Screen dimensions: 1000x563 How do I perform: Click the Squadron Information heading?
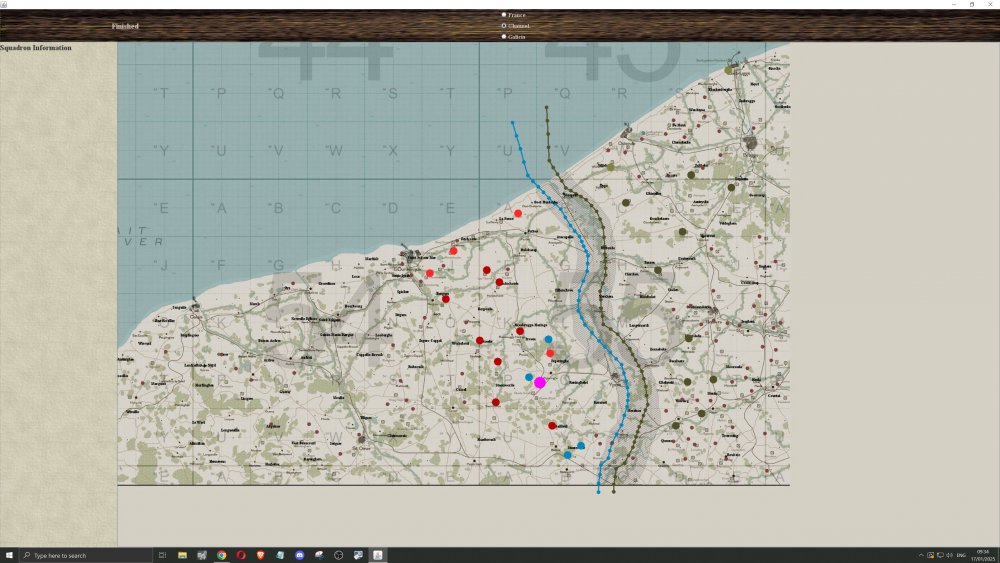click(36, 48)
